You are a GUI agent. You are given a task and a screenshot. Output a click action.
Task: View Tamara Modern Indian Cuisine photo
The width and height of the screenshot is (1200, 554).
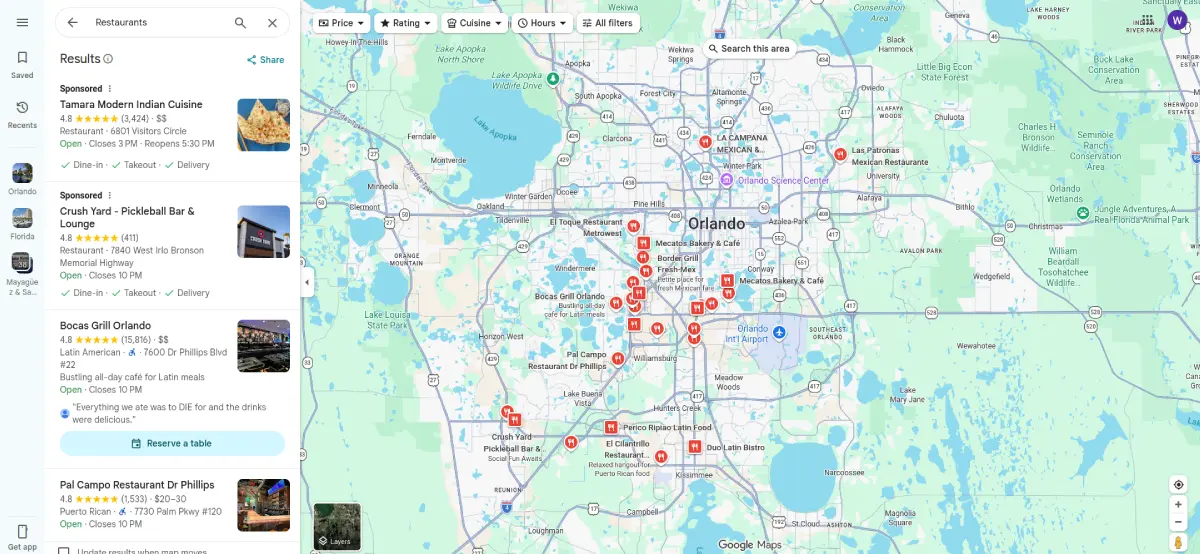click(263, 124)
